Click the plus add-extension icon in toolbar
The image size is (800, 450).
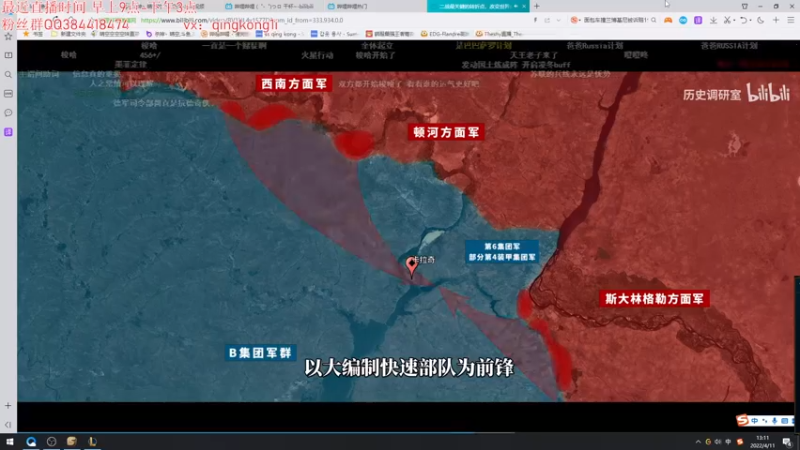(776, 20)
